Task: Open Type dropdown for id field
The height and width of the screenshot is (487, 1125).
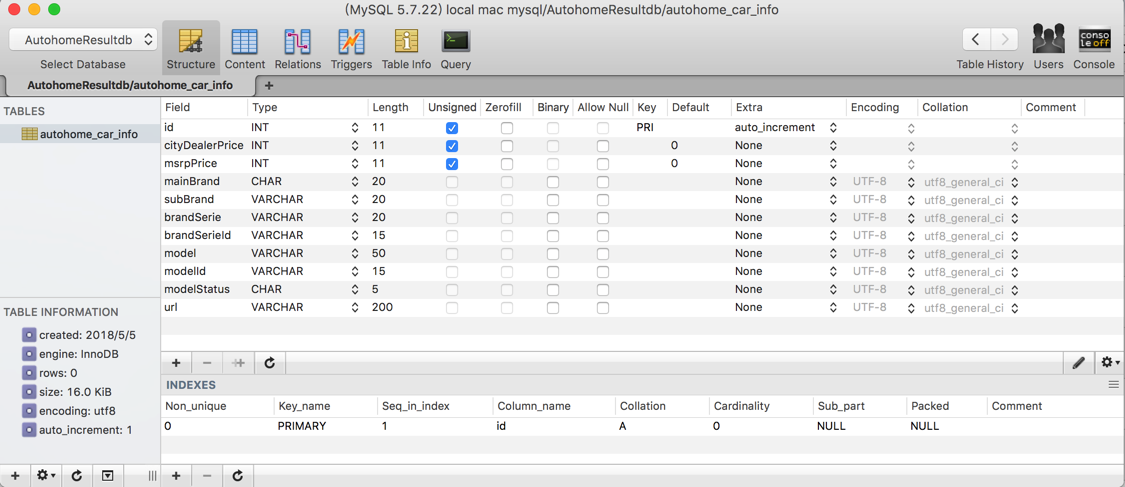Action: click(x=354, y=128)
